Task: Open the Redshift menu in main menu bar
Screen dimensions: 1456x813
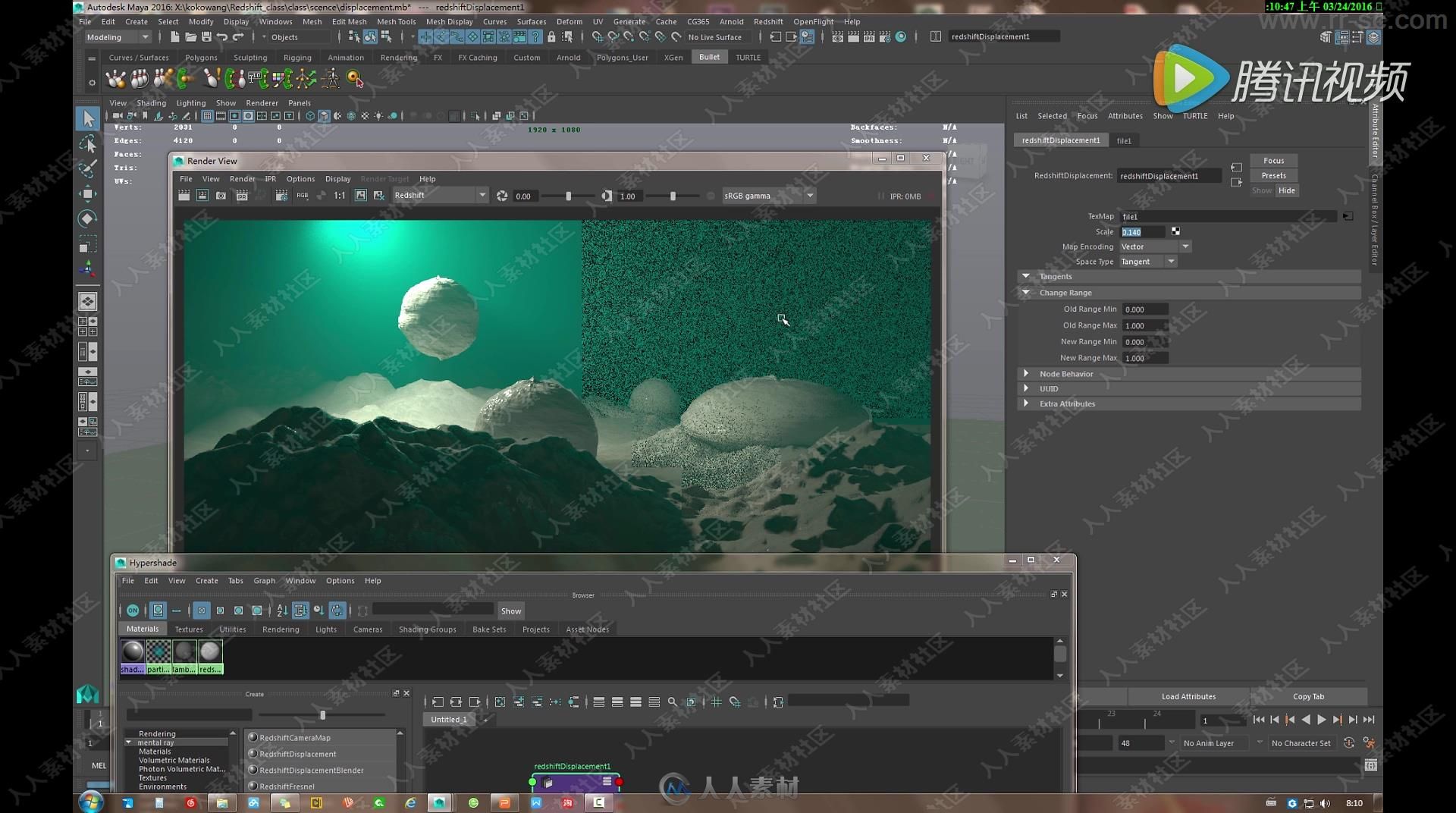Action: click(767, 21)
